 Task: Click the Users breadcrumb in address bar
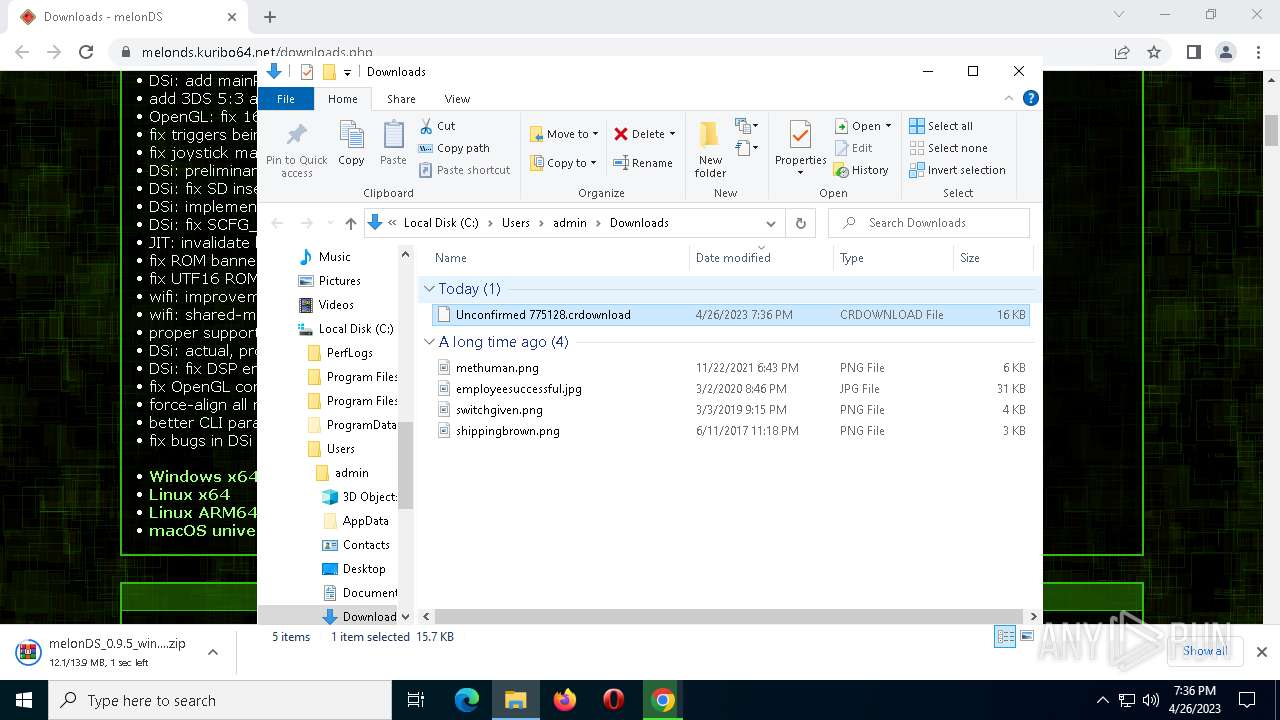516,223
